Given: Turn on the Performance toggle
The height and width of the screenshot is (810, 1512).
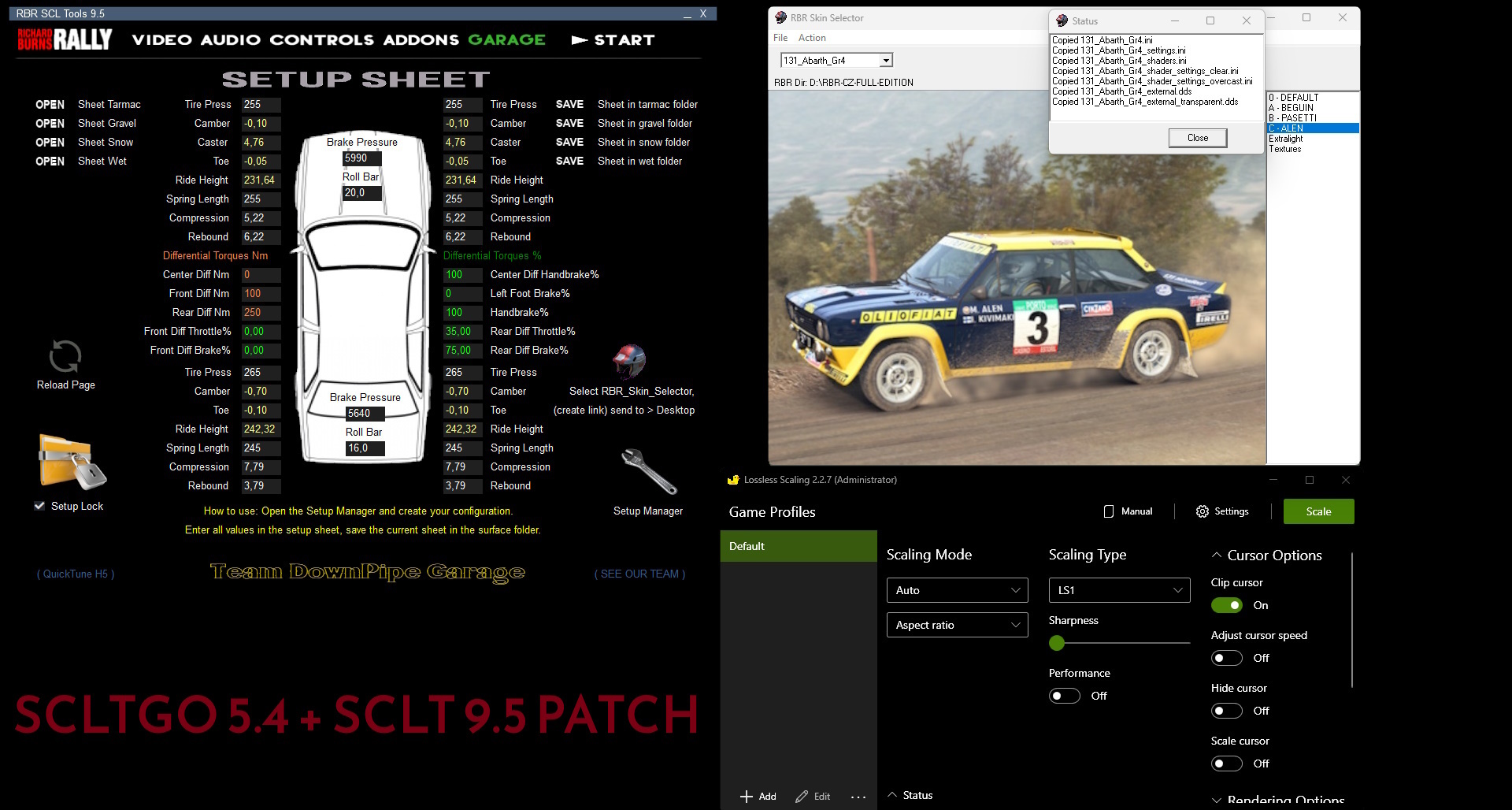Looking at the screenshot, I should (x=1064, y=696).
